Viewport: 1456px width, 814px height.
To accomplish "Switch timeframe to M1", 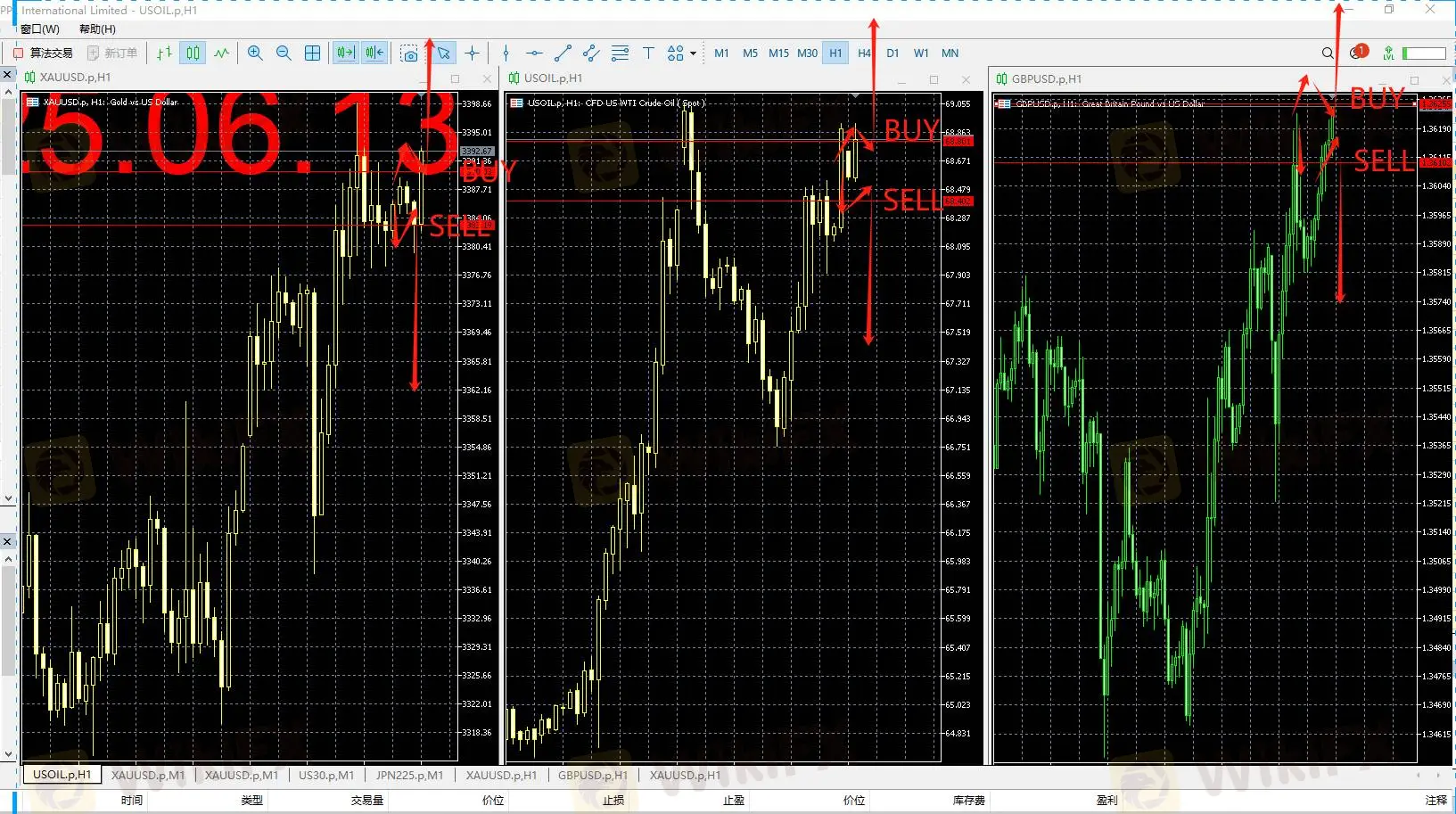I will [x=721, y=53].
